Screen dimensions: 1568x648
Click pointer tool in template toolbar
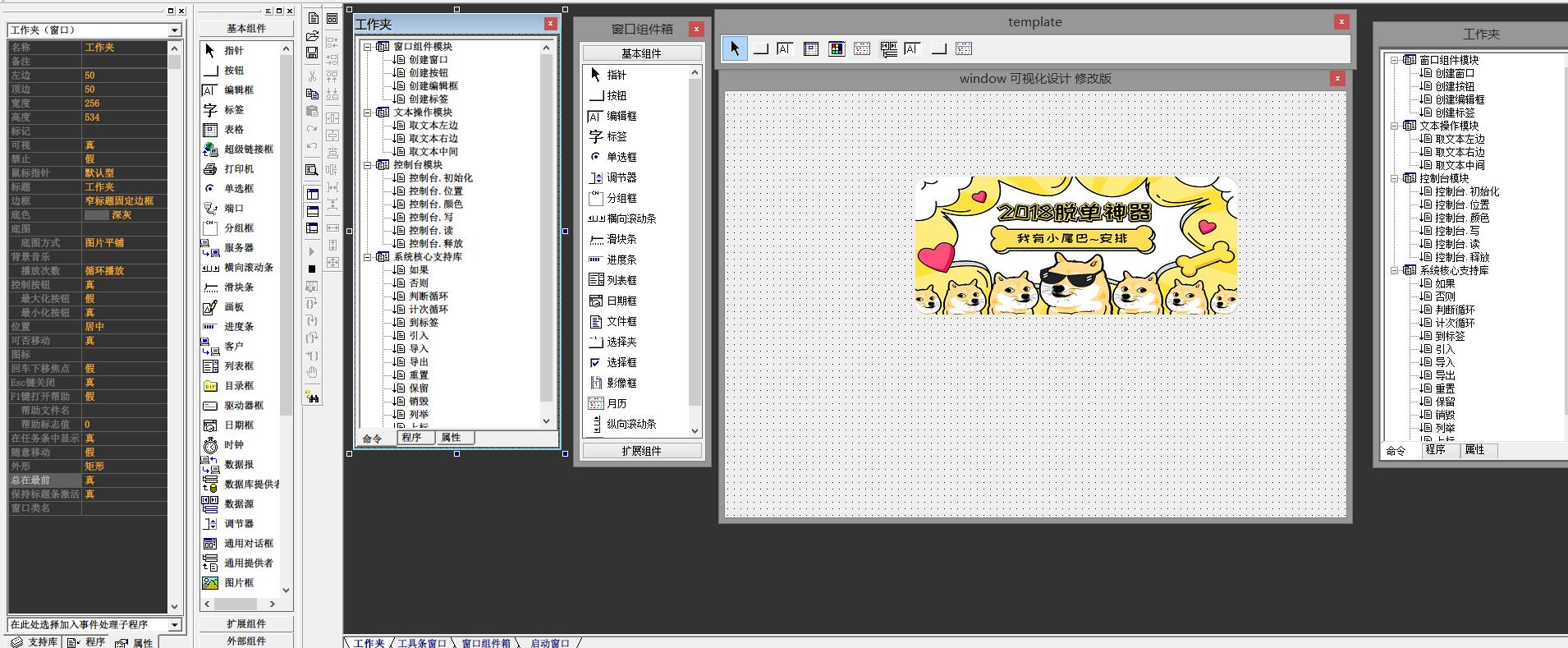click(735, 48)
